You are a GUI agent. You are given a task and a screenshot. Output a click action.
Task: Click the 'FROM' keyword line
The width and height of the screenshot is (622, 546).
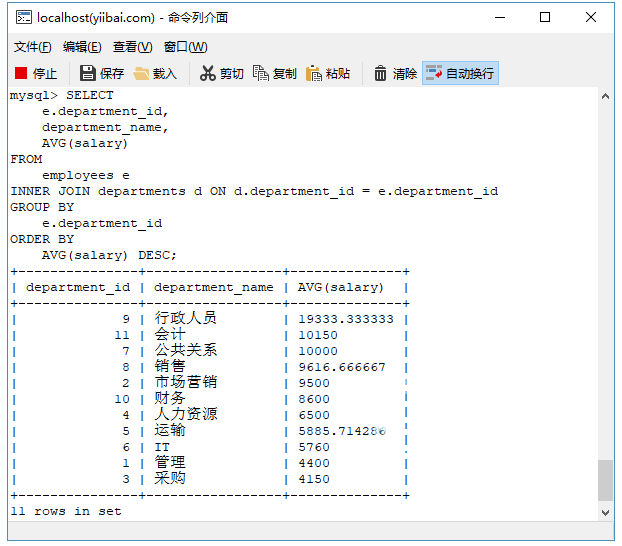pyautogui.click(x=26, y=160)
